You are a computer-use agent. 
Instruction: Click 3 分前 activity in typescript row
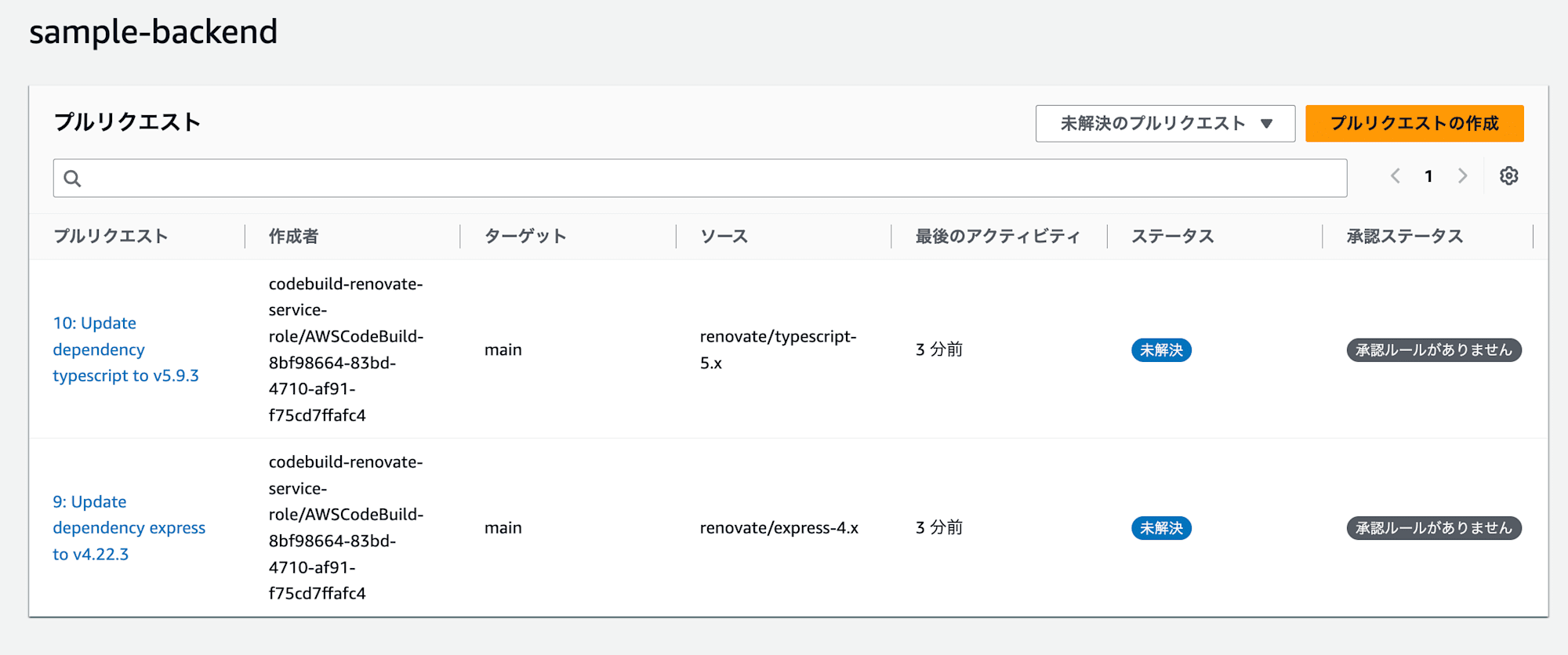(x=938, y=349)
